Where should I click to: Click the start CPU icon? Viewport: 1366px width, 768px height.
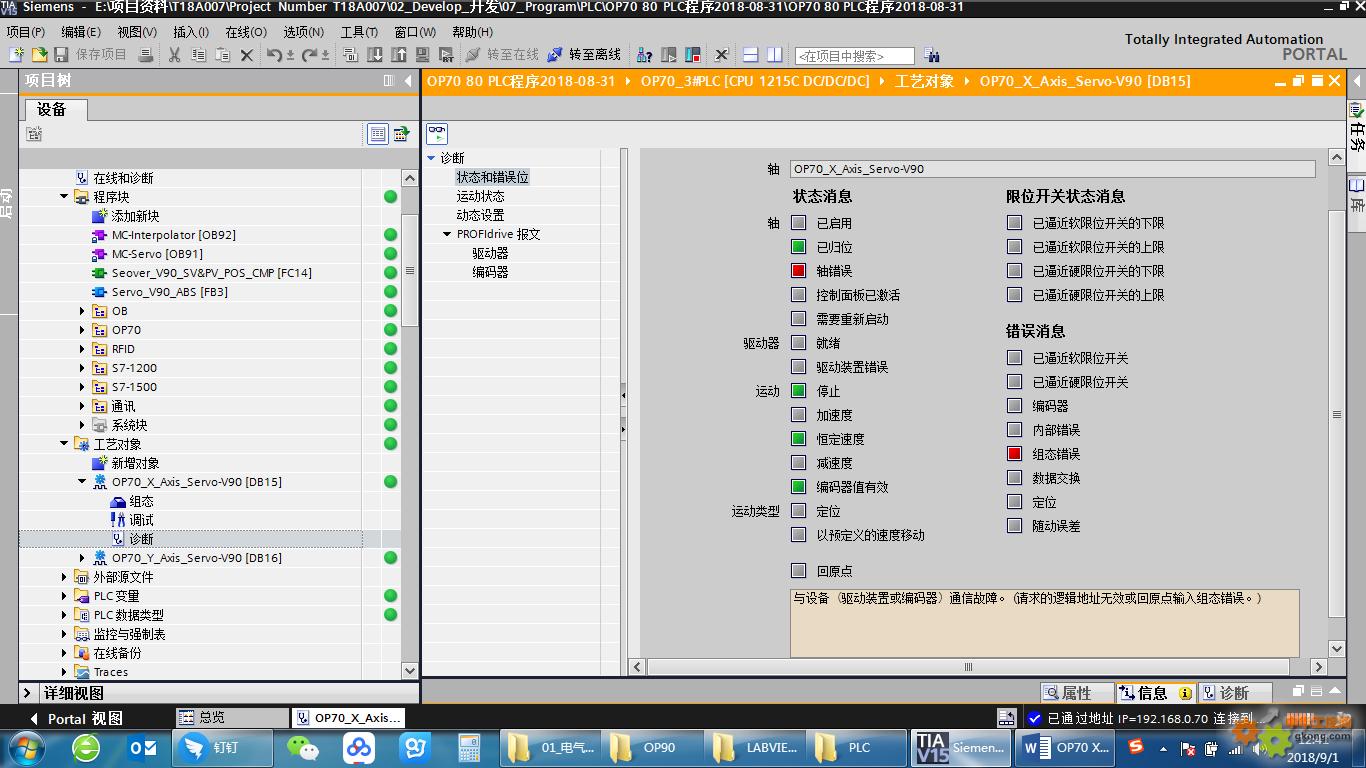click(669, 55)
